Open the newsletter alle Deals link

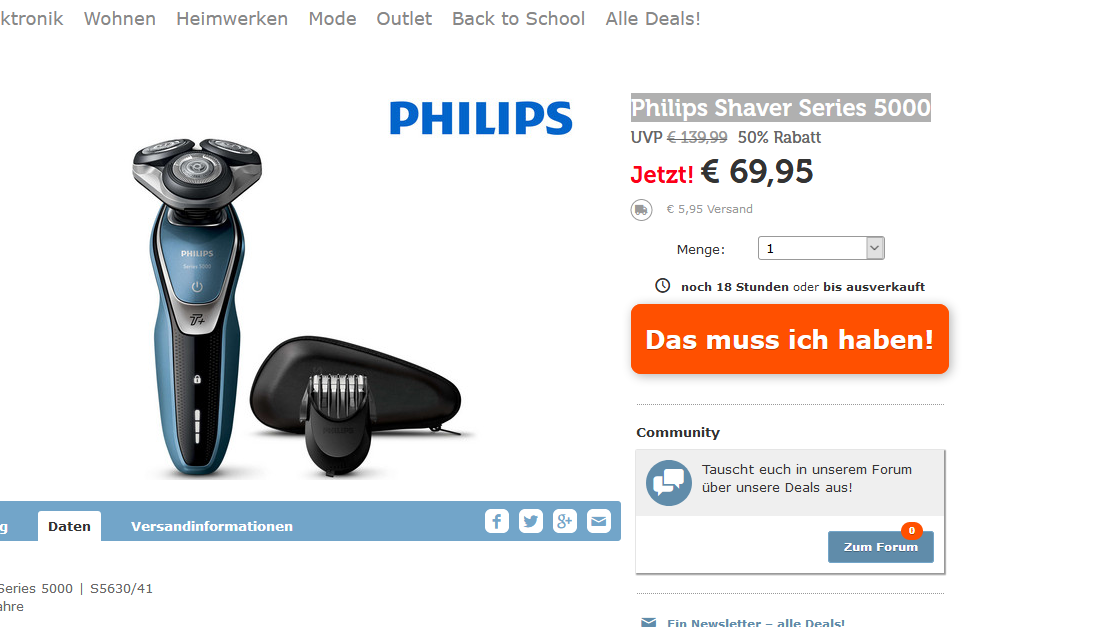pyautogui.click(x=755, y=622)
